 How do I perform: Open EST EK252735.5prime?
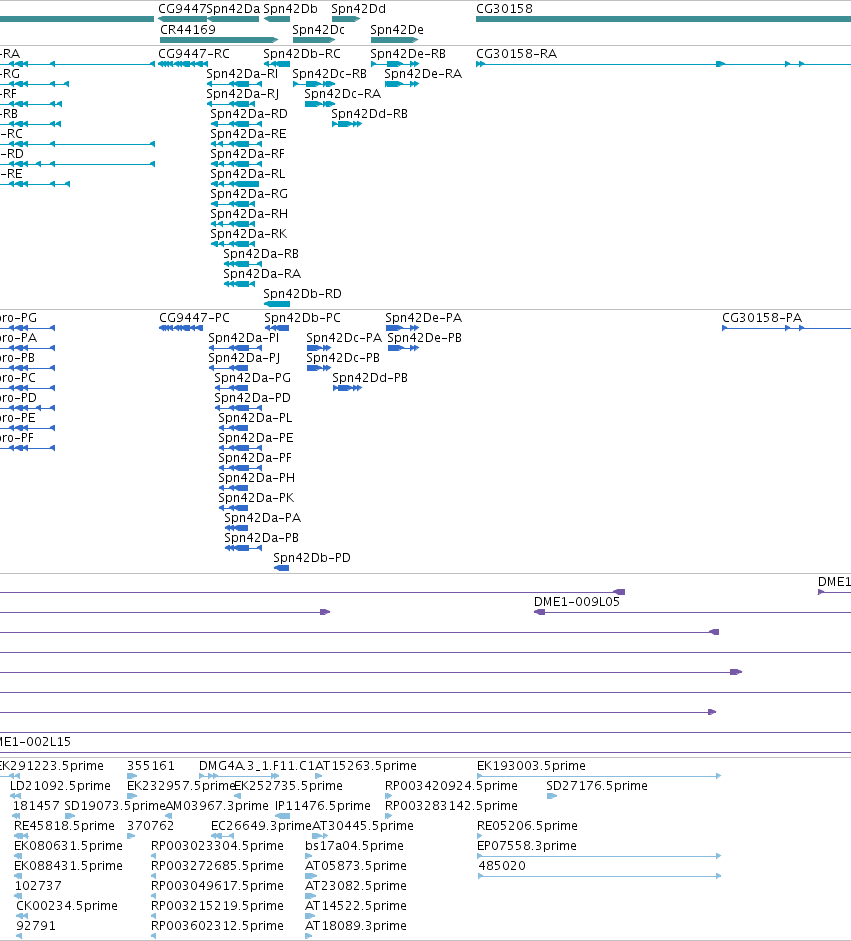click(237, 796)
